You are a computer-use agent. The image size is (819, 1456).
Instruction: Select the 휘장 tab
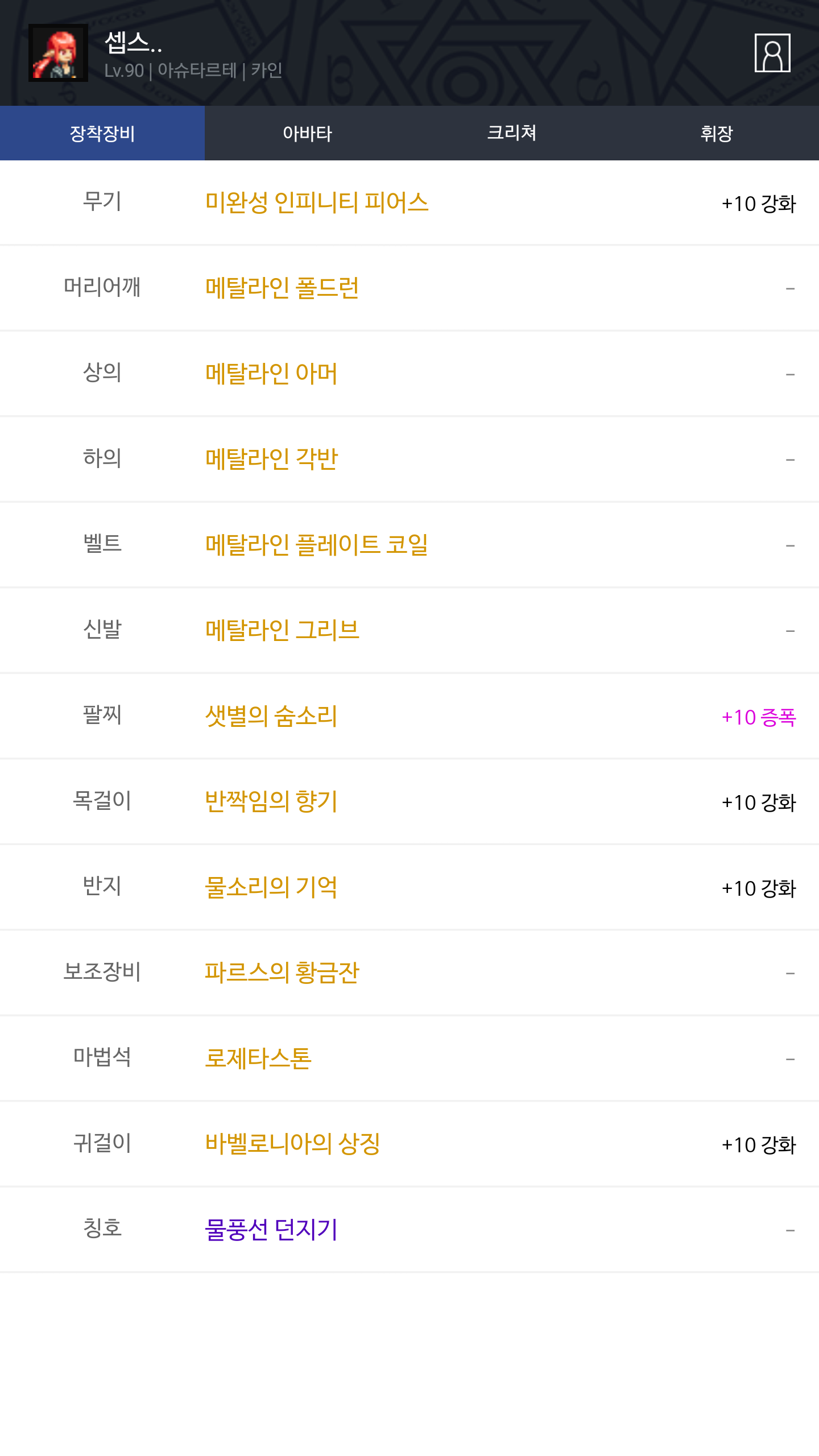(717, 133)
